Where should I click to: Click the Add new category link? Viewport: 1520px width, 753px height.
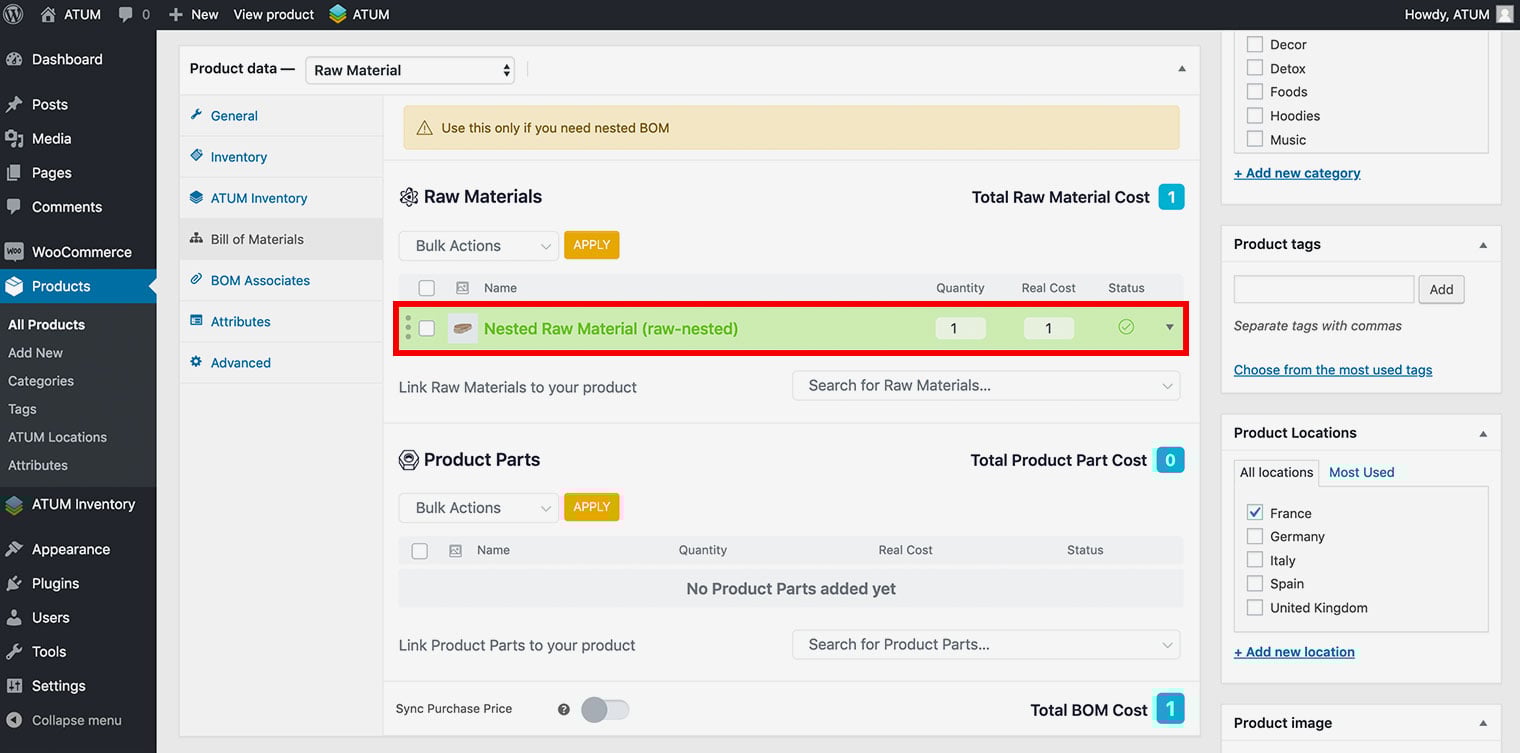[x=1297, y=173]
